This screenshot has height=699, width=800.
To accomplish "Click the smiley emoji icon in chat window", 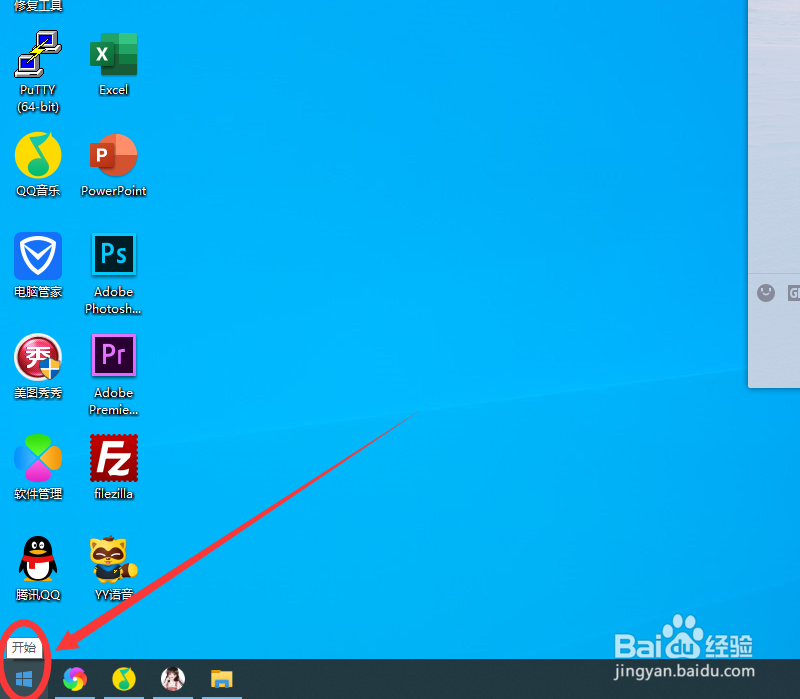I will pyautogui.click(x=765, y=293).
